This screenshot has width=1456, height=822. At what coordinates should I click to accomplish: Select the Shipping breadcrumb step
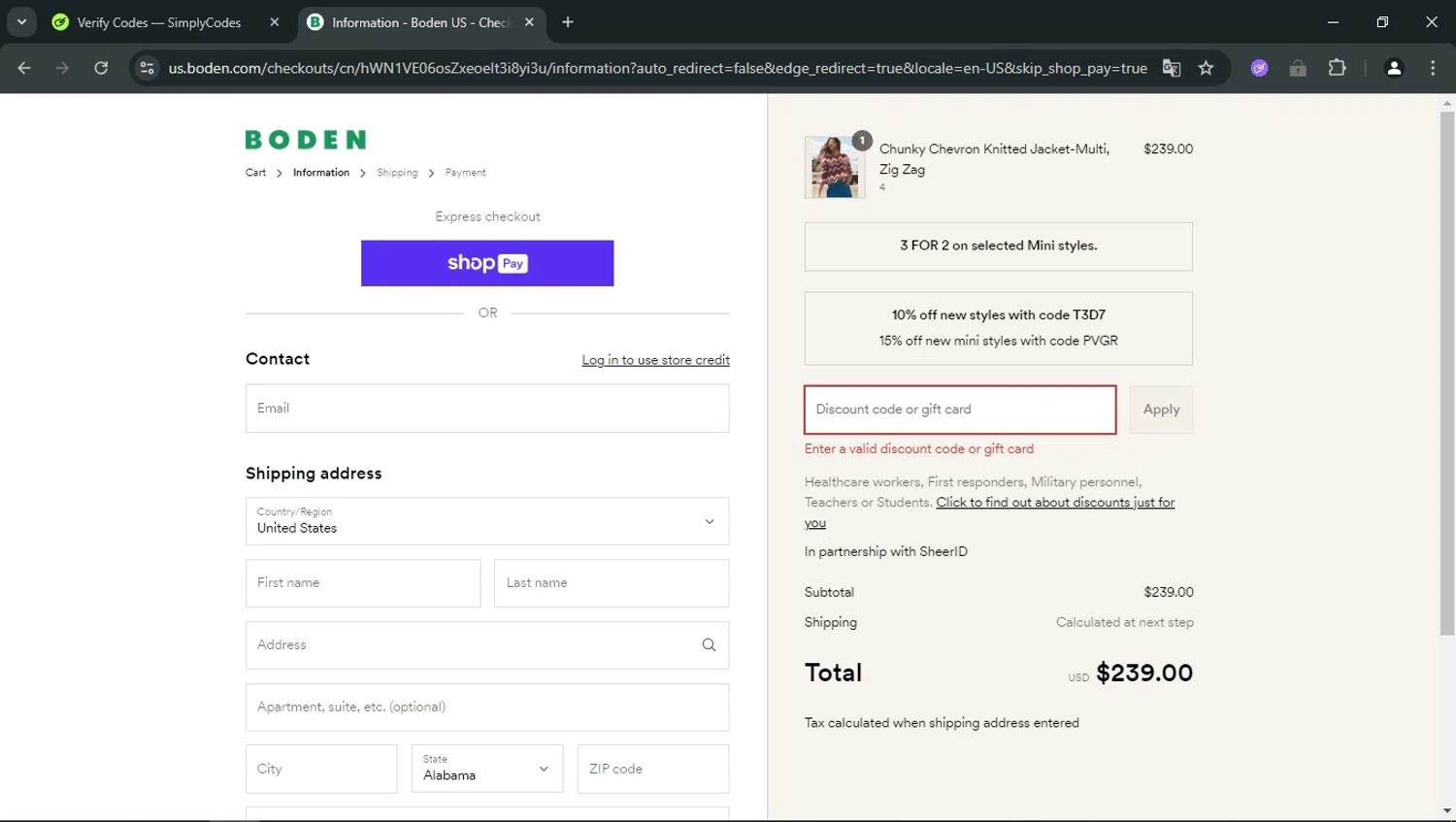click(x=397, y=173)
